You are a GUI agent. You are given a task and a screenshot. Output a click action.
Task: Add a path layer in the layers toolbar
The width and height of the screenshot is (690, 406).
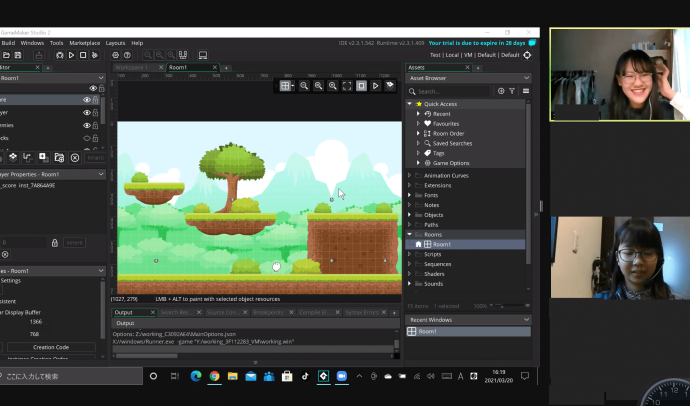coord(28,157)
